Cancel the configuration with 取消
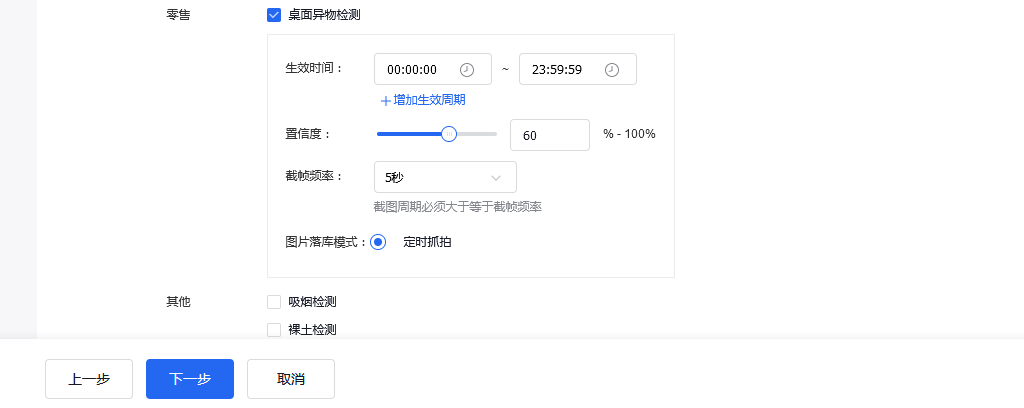This screenshot has width=1024, height=408. (291, 379)
